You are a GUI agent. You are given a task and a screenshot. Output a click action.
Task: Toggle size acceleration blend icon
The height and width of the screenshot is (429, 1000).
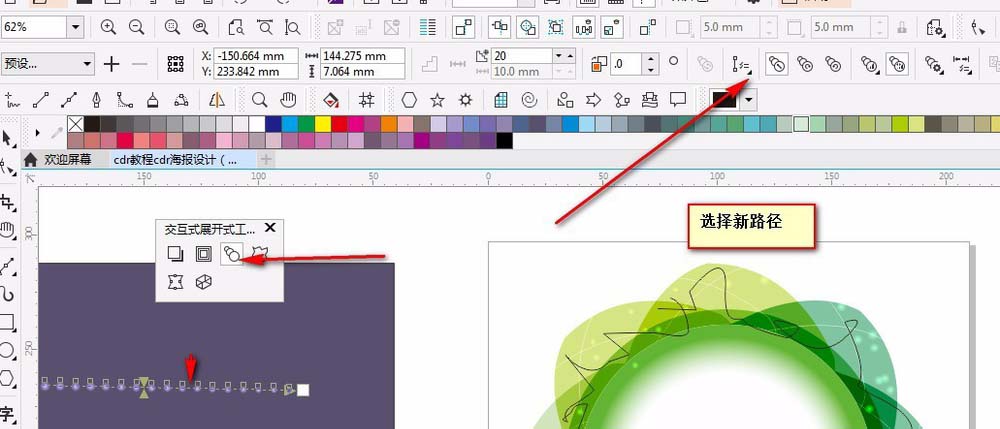point(898,64)
